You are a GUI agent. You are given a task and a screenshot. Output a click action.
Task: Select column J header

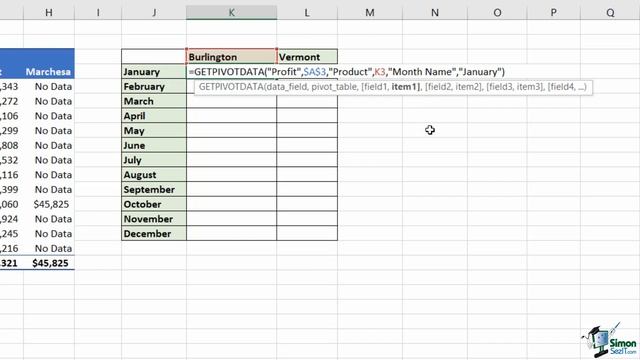[x=154, y=12]
